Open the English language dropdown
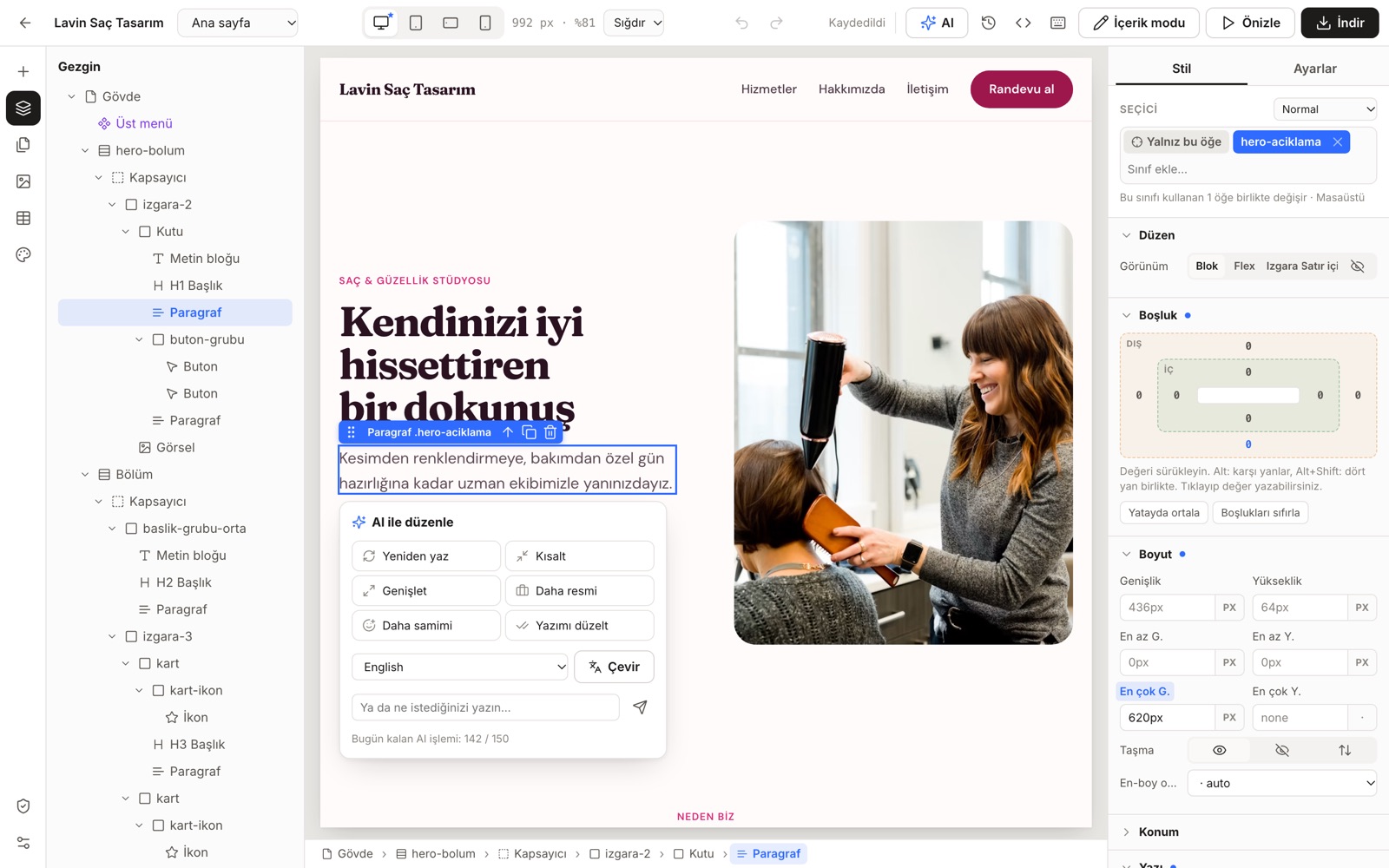This screenshot has height=868, width=1389. point(460,667)
